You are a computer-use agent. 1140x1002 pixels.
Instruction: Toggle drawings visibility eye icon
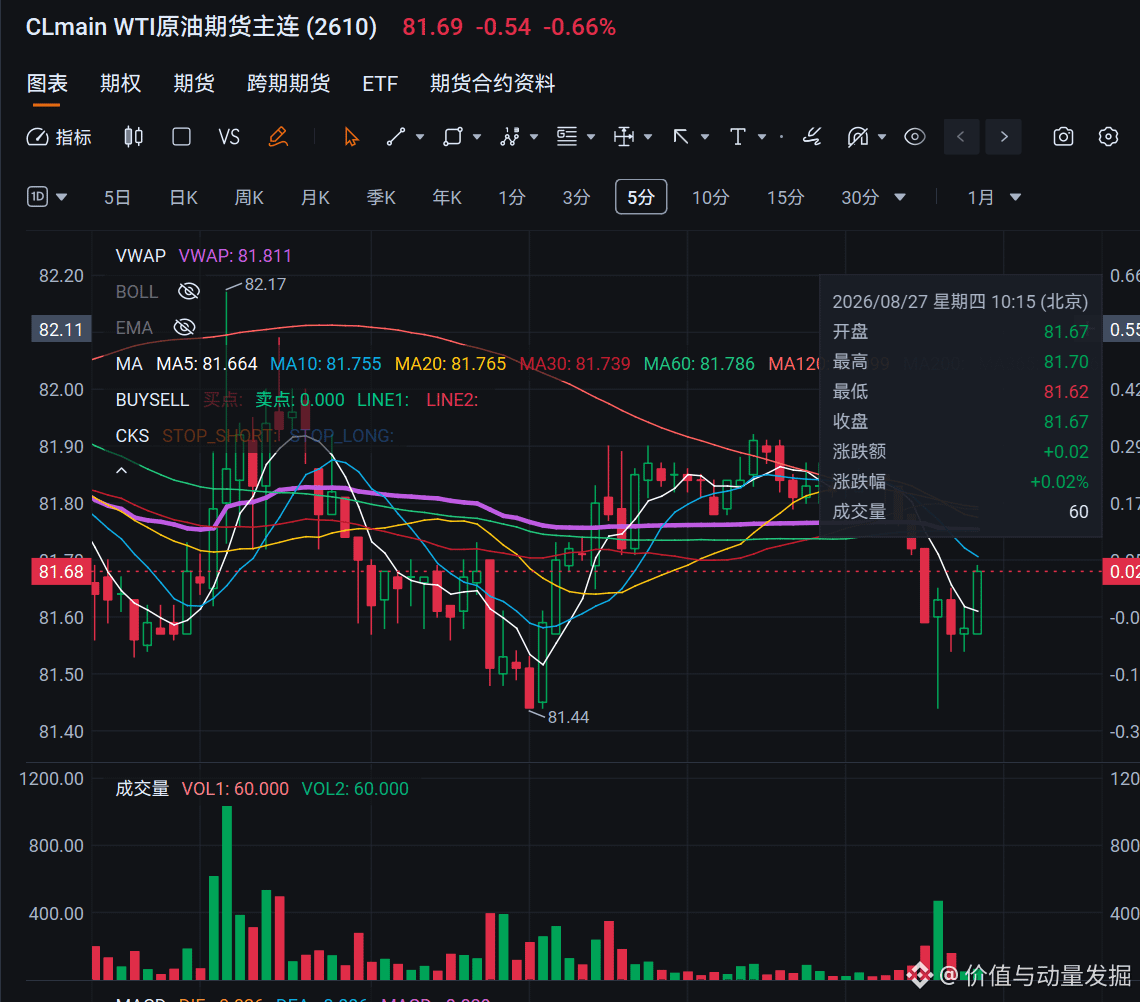point(915,137)
